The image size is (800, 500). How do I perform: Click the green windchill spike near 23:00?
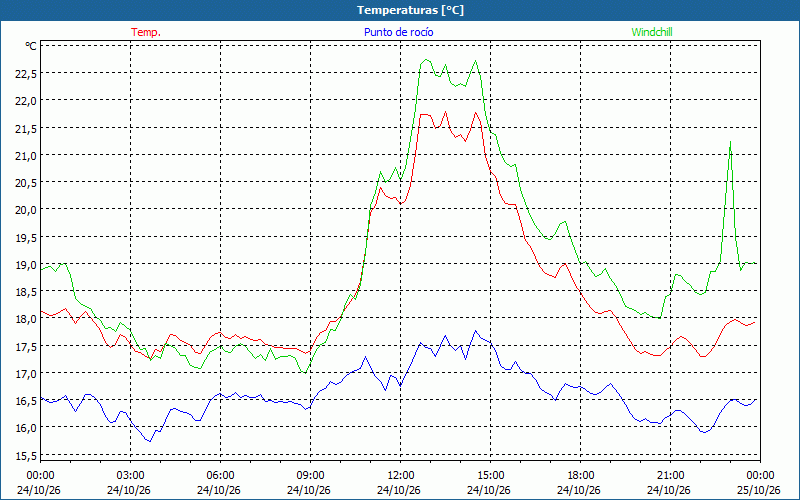(x=731, y=142)
